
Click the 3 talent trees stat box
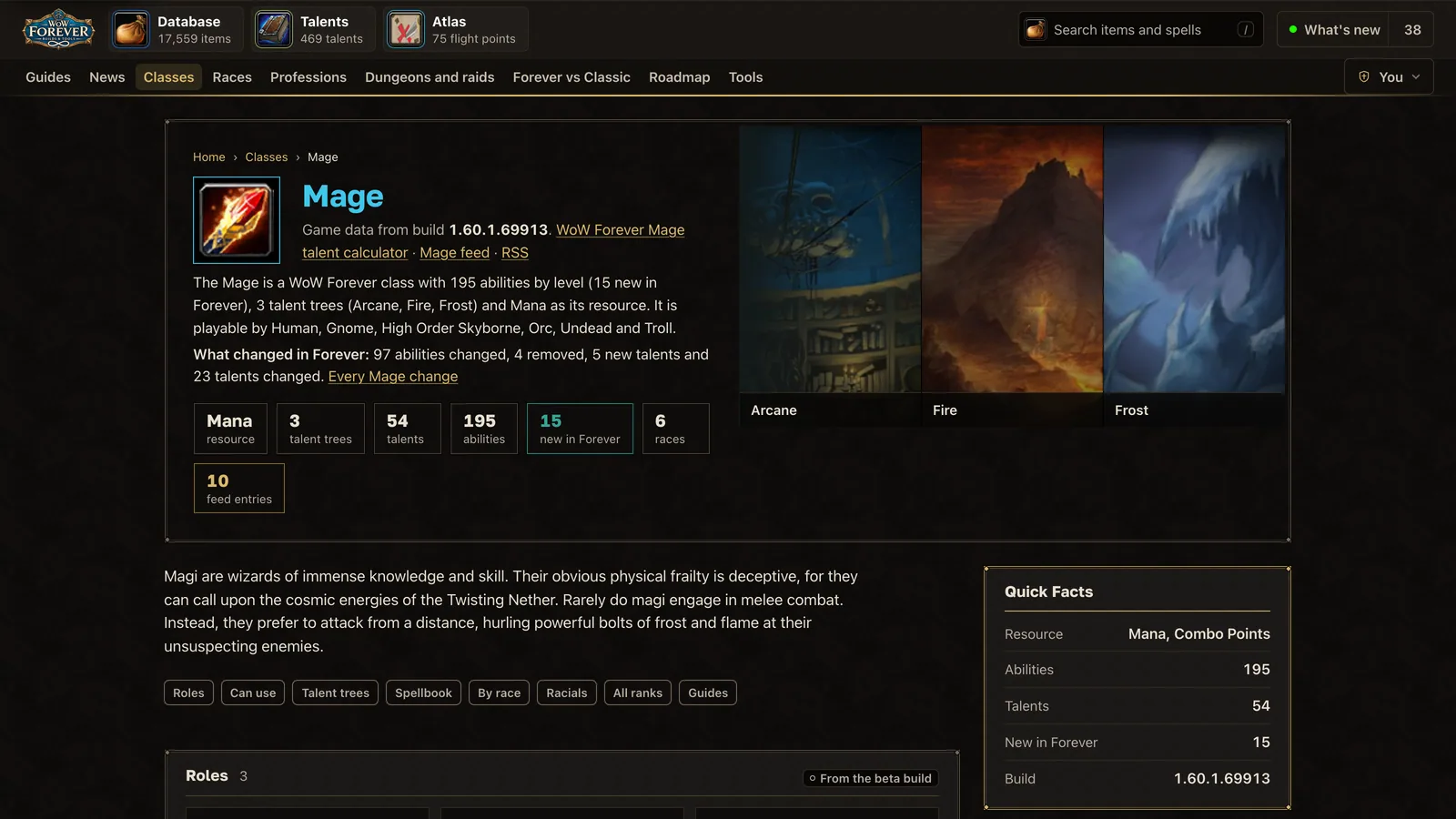pos(320,429)
